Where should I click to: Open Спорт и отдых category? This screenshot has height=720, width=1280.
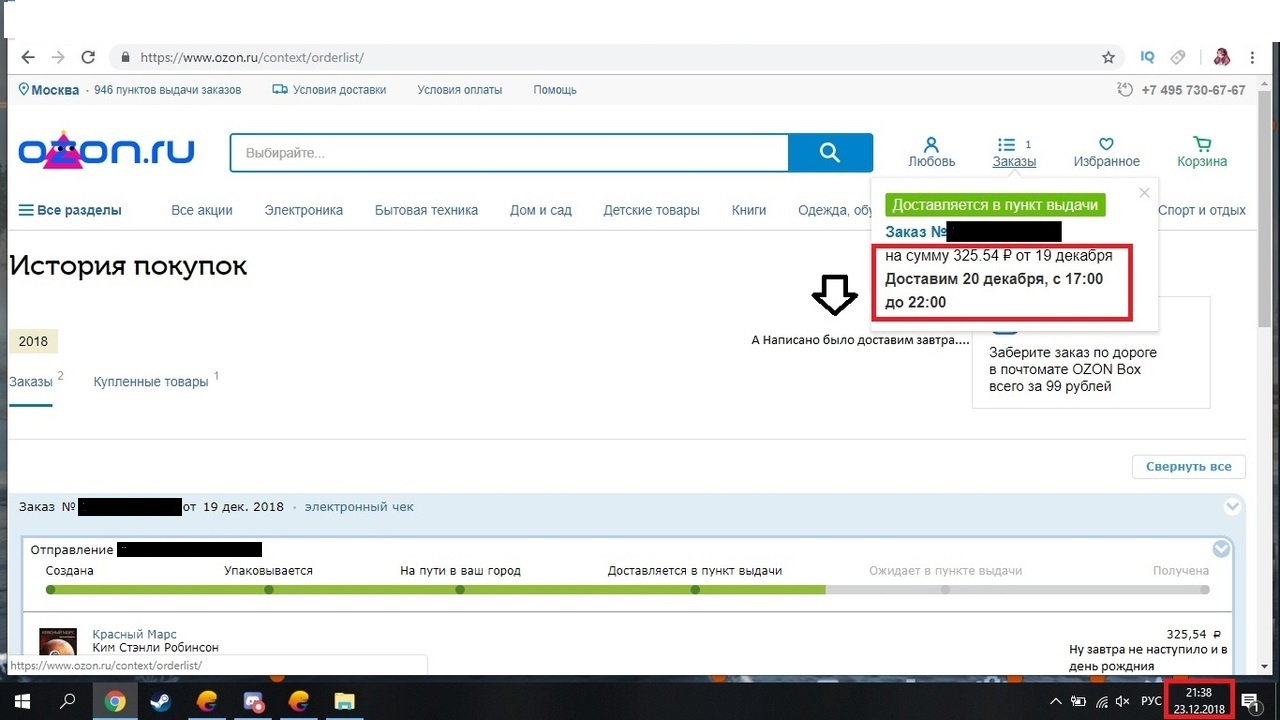1202,210
